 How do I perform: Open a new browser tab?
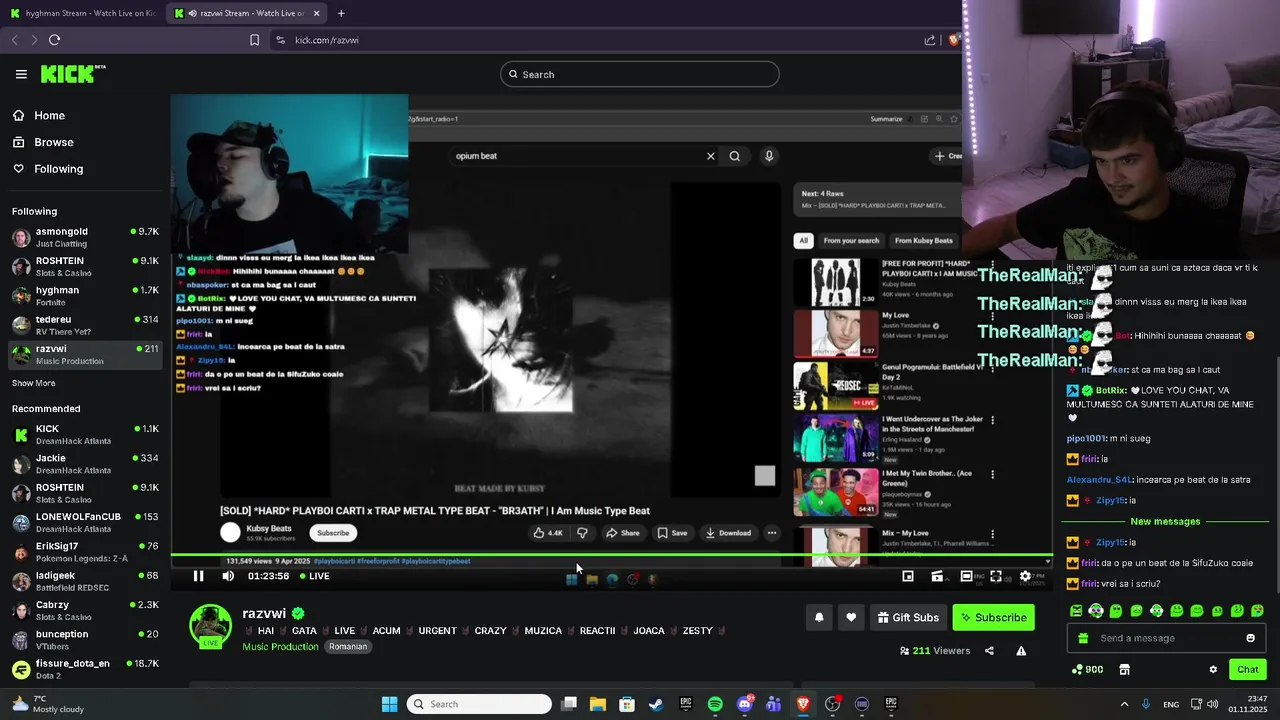[x=341, y=13]
